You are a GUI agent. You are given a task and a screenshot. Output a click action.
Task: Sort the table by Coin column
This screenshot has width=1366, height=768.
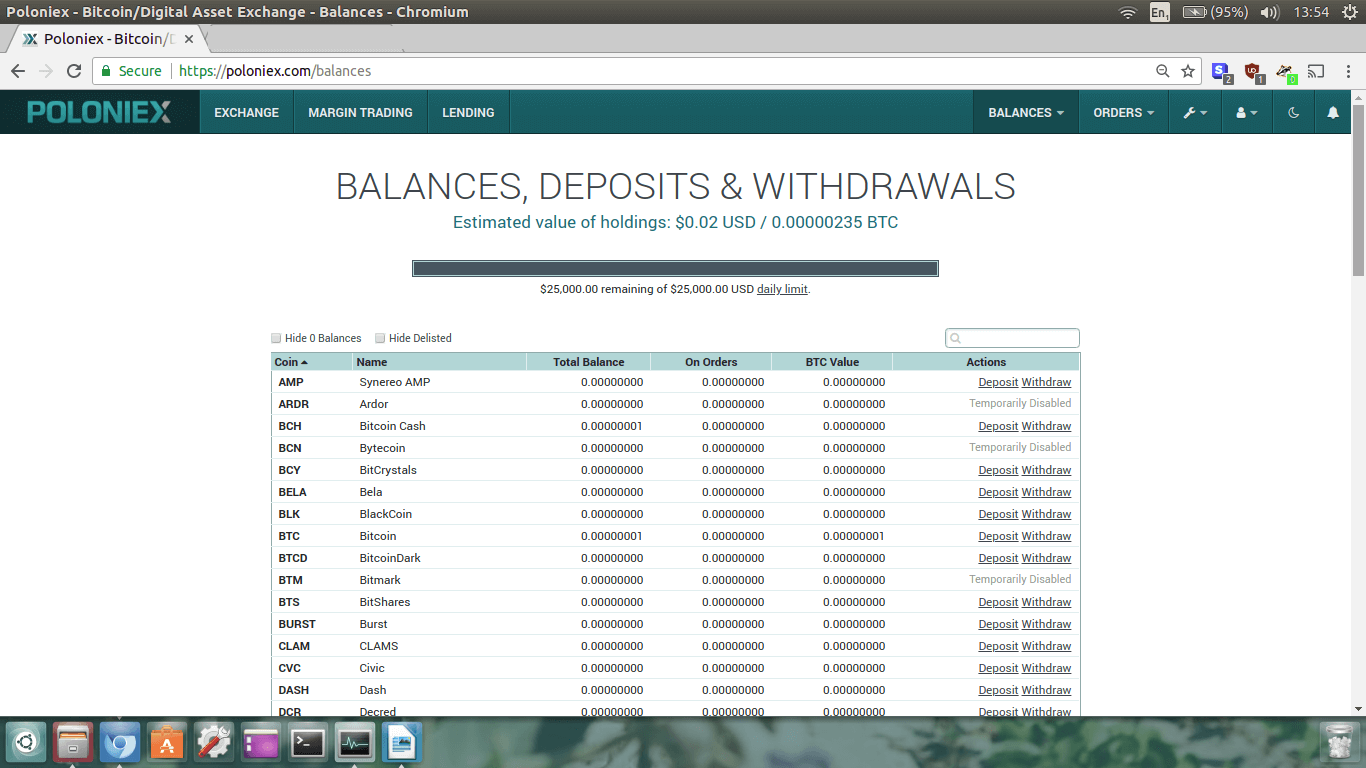pos(311,362)
